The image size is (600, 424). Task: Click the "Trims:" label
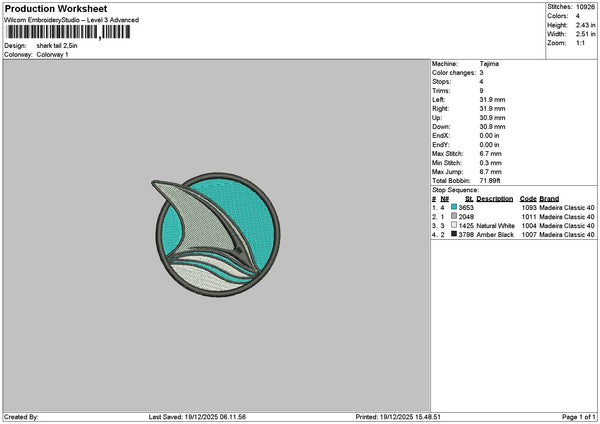pos(441,91)
